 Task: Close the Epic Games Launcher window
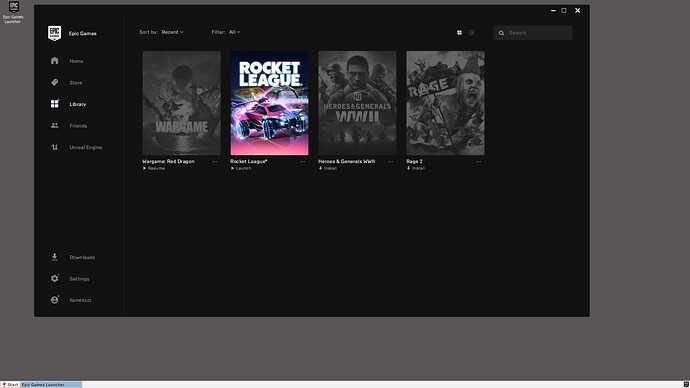pos(577,11)
